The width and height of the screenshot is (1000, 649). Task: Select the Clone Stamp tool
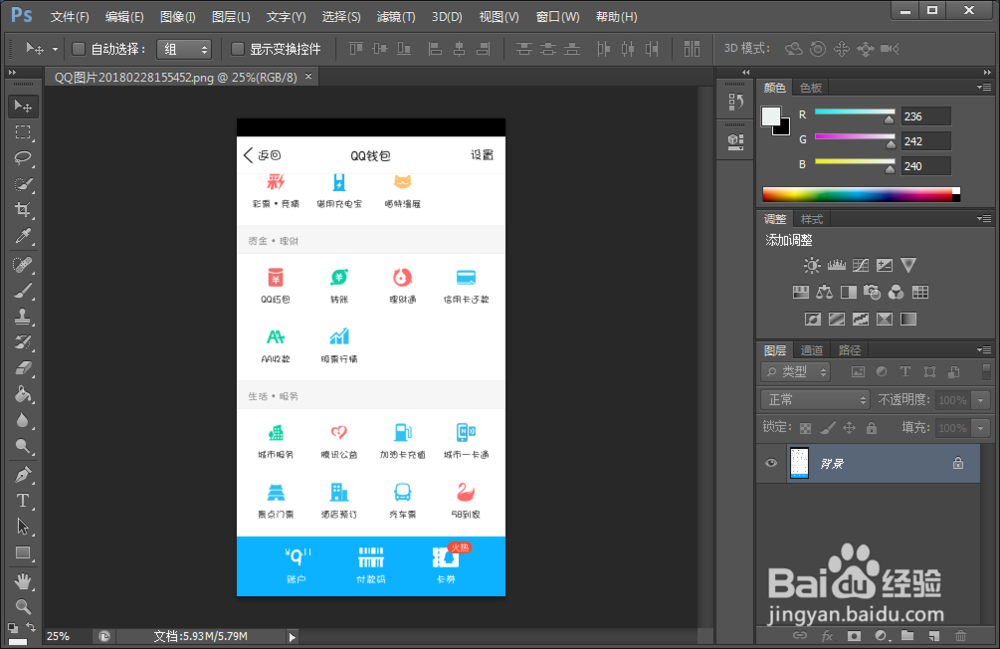(x=23, y=316)
